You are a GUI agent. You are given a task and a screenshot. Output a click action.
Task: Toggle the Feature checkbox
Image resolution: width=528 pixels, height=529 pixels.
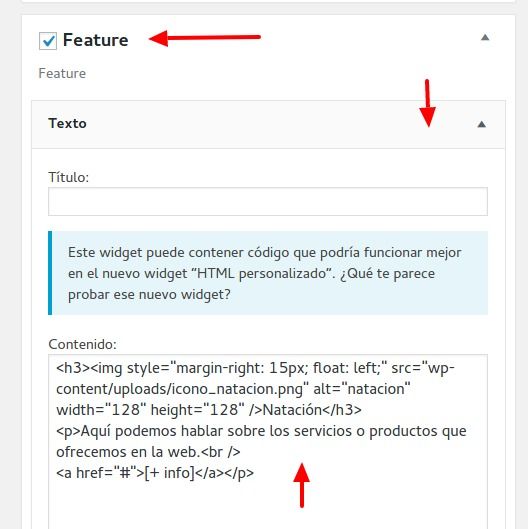[x=48, y=41]
